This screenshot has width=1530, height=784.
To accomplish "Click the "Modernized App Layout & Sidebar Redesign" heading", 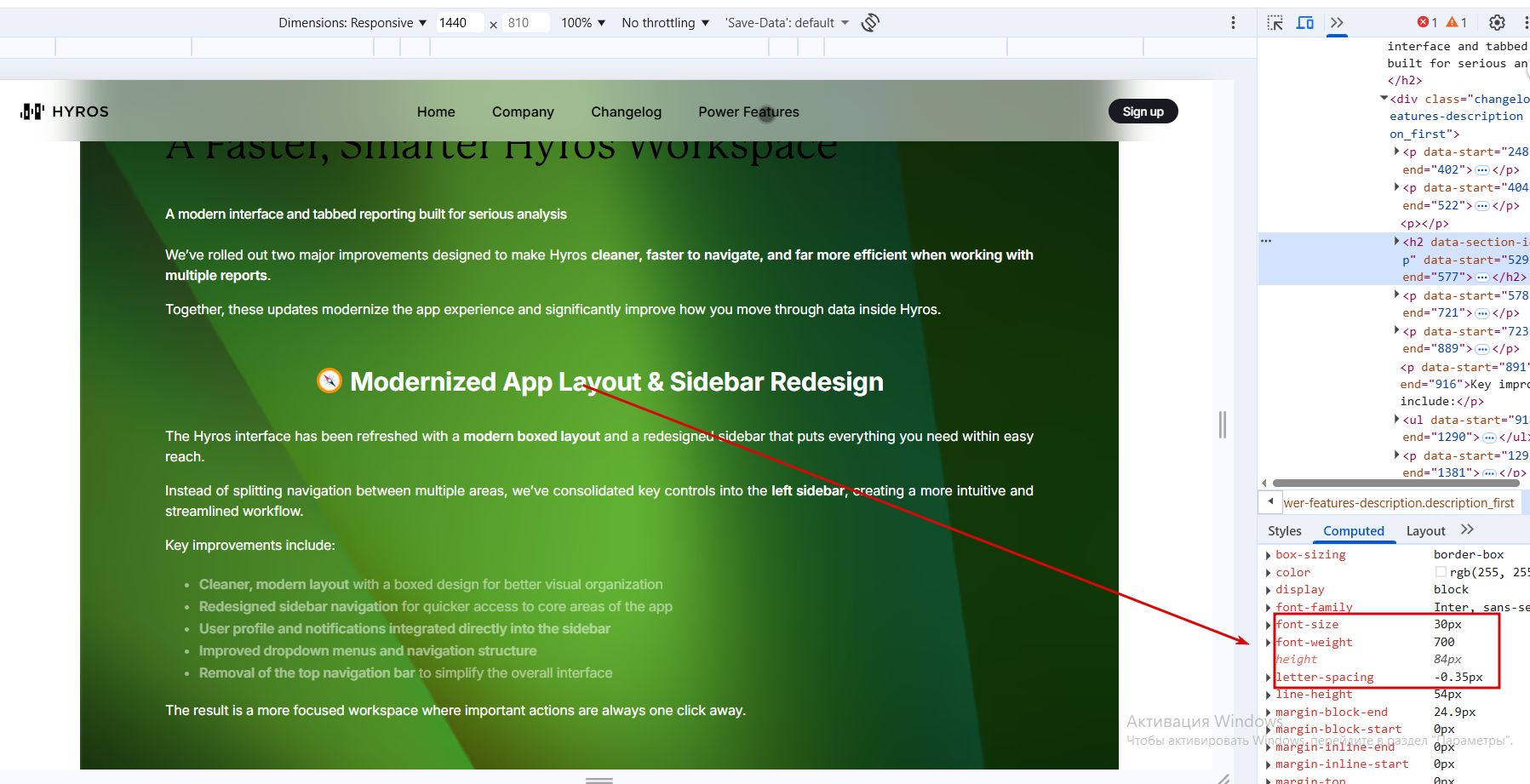I will (x=616, y=381).
